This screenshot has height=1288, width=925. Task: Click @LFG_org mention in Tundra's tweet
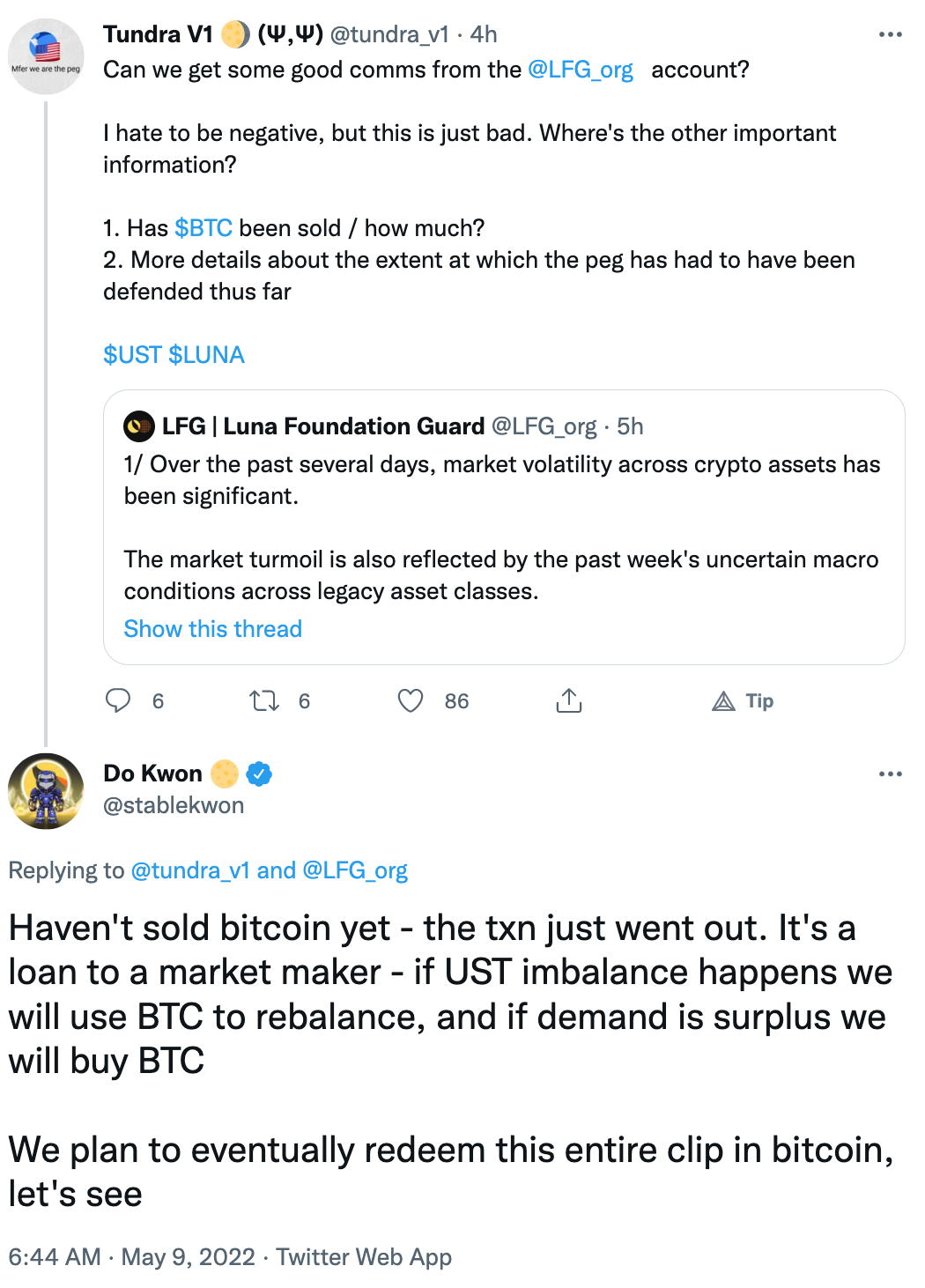point(581,70)
